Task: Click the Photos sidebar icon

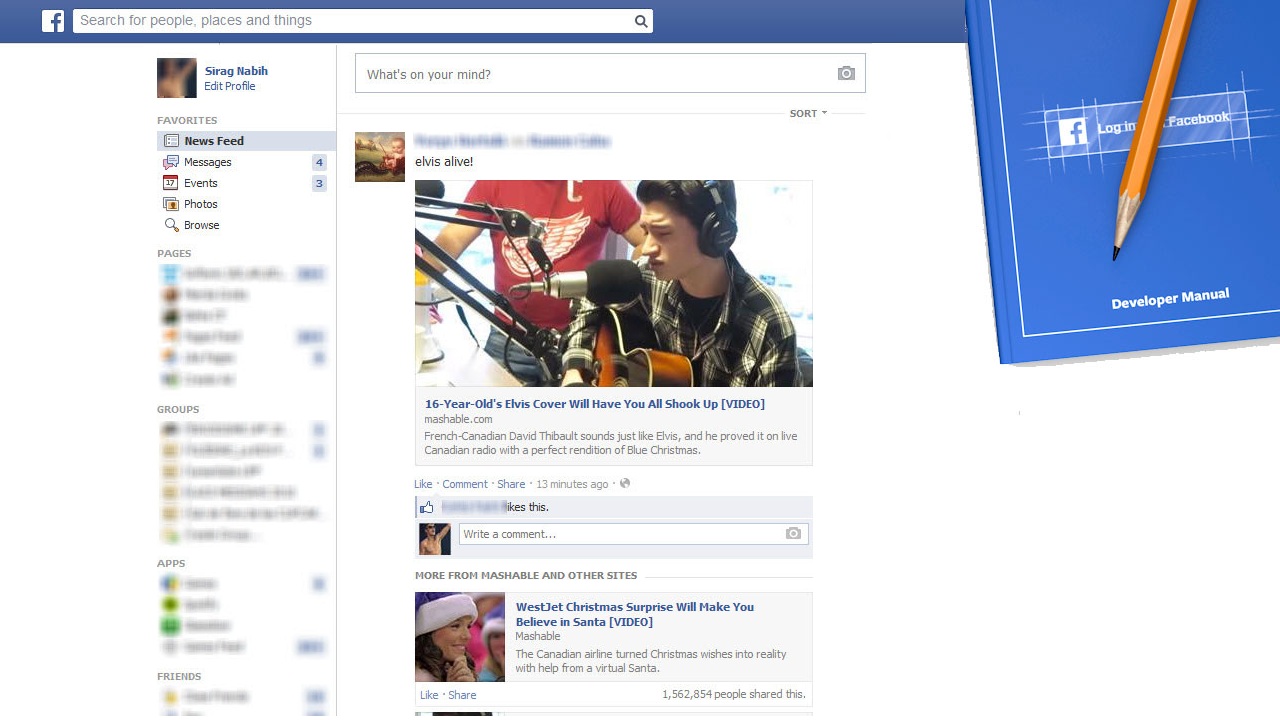Action: point(171,204)
